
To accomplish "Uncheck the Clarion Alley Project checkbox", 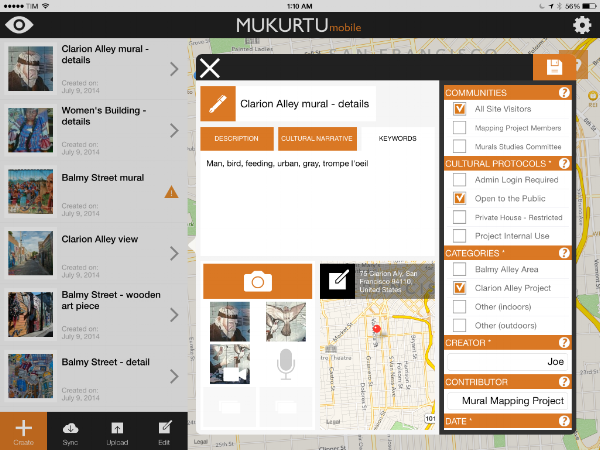I will (x=459, y=288).
